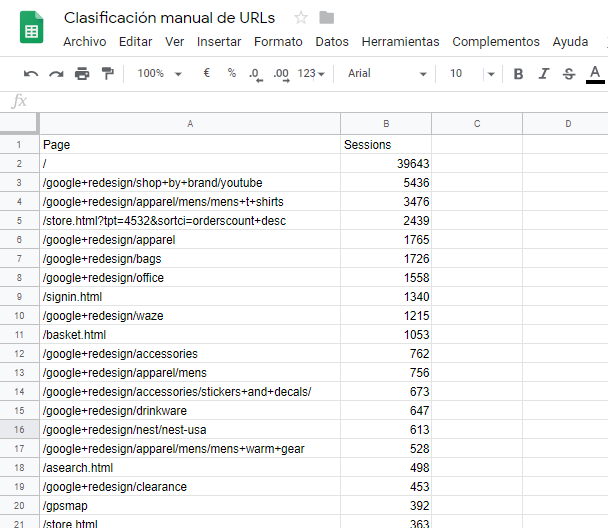The width and height of the screenshot is (608, 528).
Task: Select cell with value 453
Action: point(386,487)
